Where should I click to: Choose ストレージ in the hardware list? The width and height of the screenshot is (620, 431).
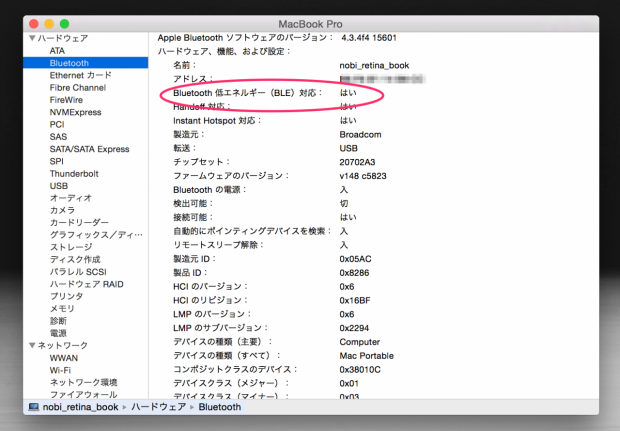[x=71, y=247]
